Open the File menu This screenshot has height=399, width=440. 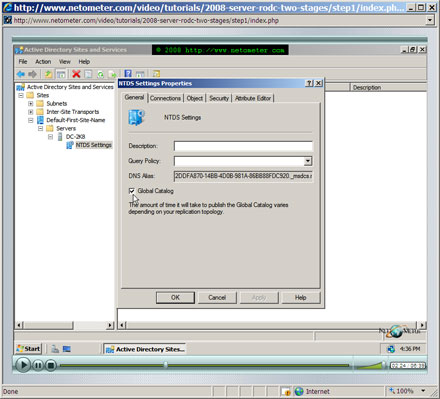[23, 62]
